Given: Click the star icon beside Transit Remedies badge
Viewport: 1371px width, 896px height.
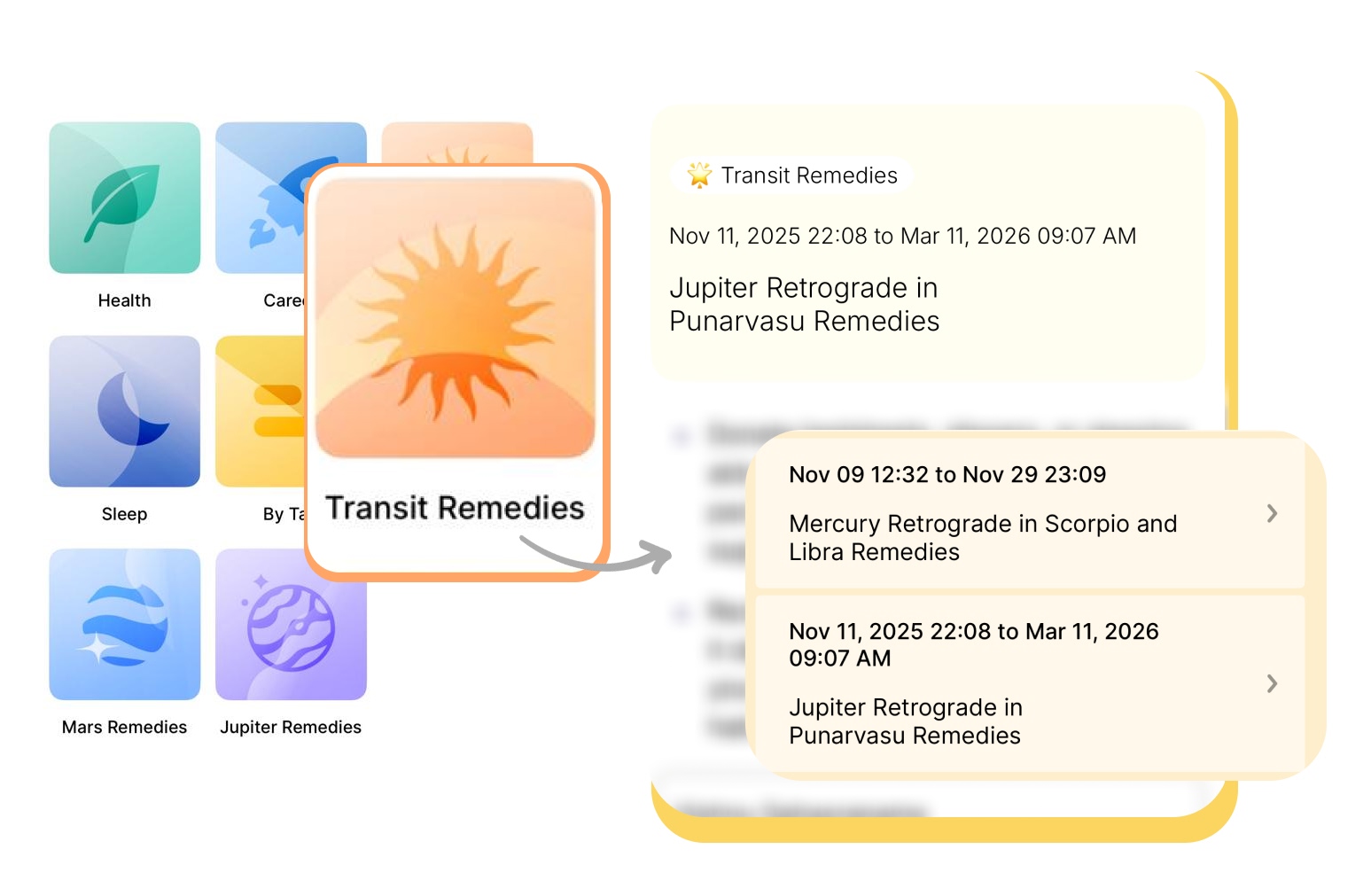Looking at the screenshot, I should 699,175.
